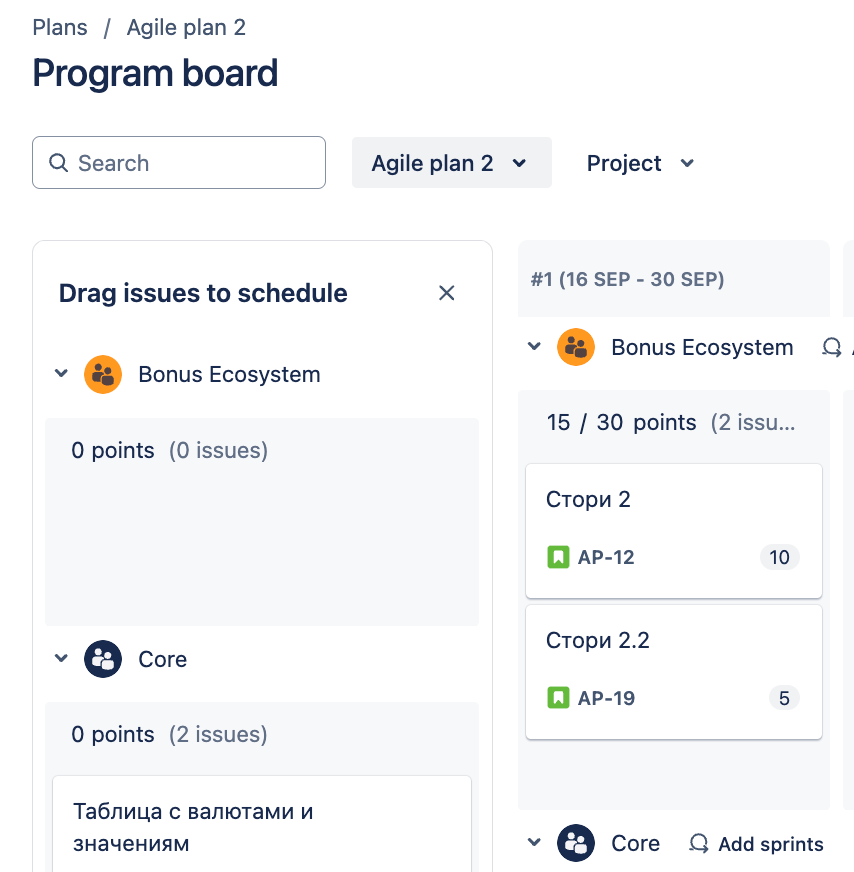Focus the Search input field
Screen dimensions: 854x872
[x=179, y=162]
